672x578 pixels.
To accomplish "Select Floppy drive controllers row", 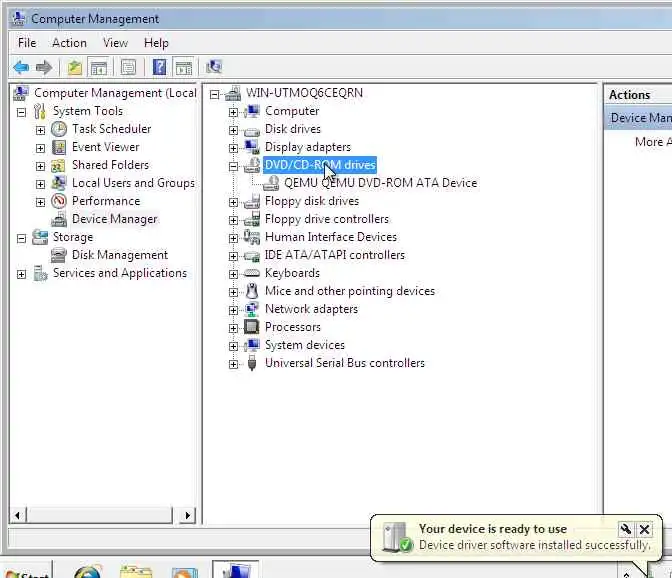I will click(x=327, y=219).
